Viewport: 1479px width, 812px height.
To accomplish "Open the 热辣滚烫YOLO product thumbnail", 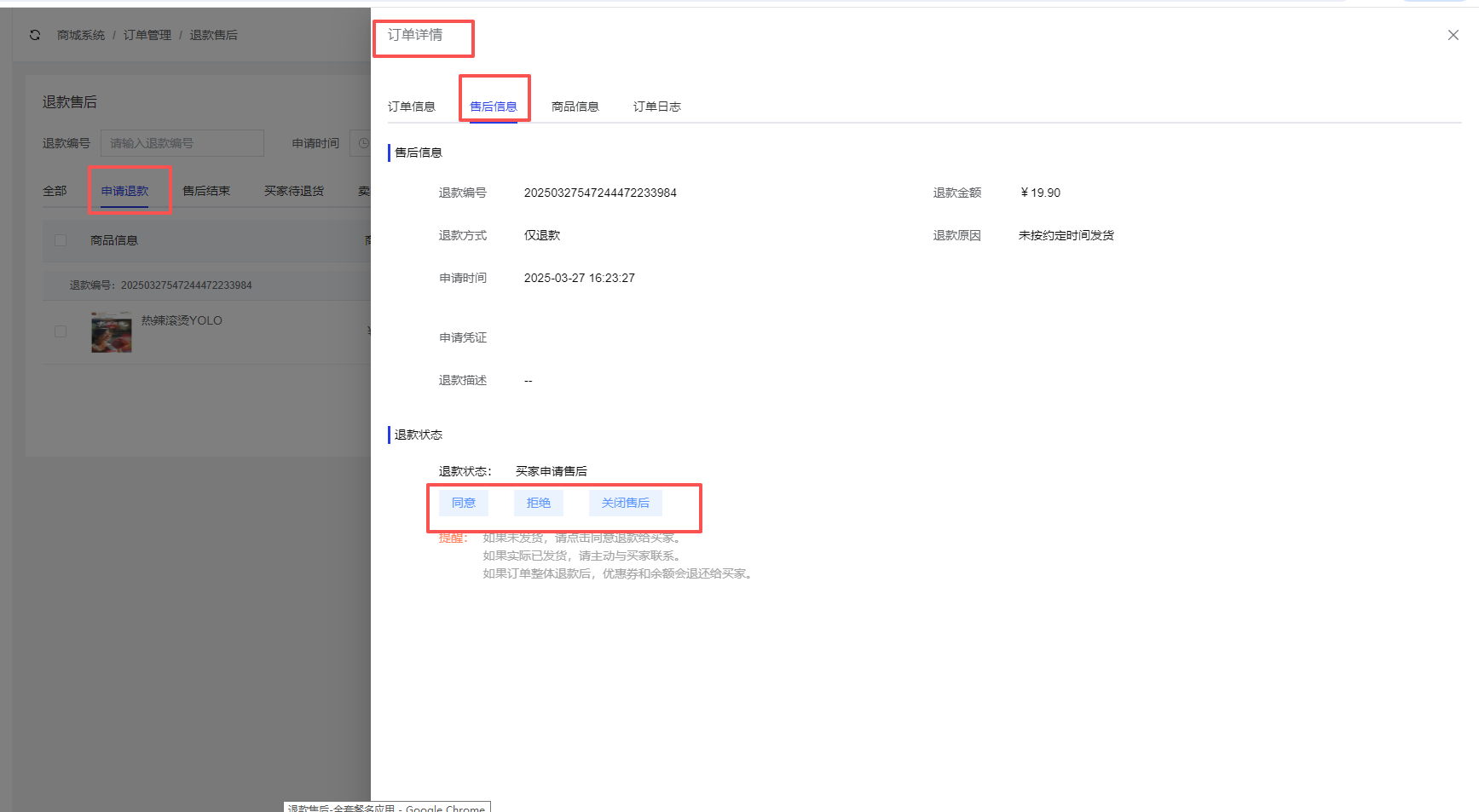I will 112,332.
